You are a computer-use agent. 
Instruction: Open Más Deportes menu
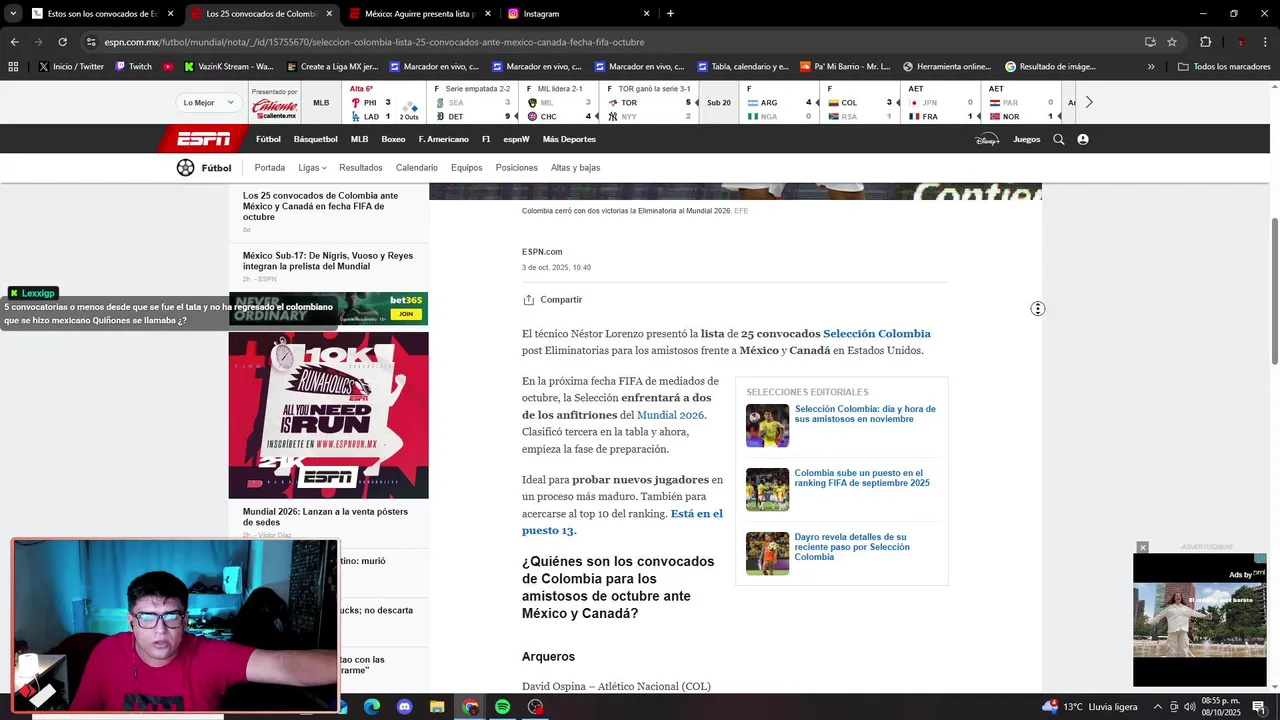[x=569, y=139]
